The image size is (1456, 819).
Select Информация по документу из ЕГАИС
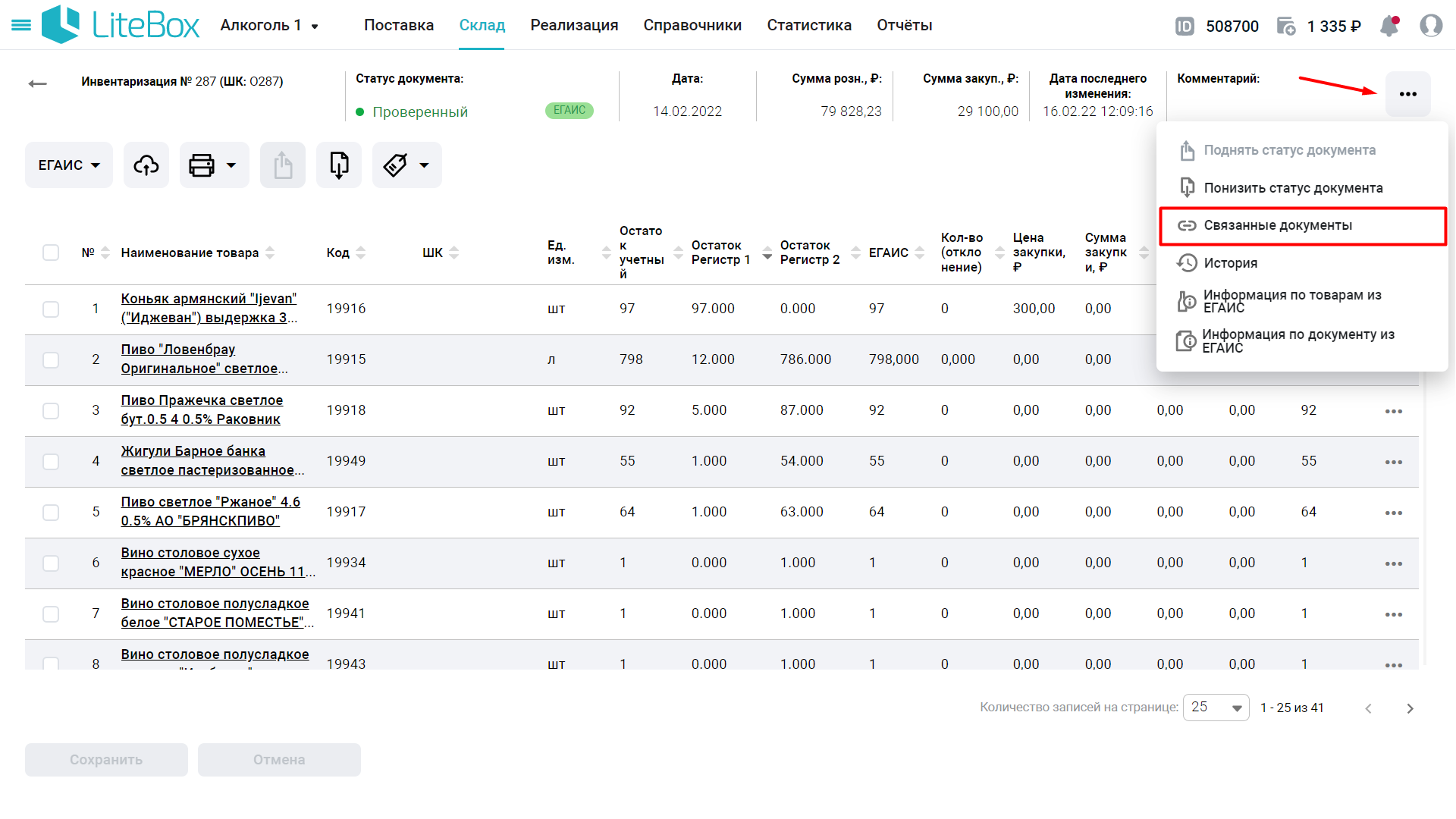pyautogui.click(x=1303, y=341)
